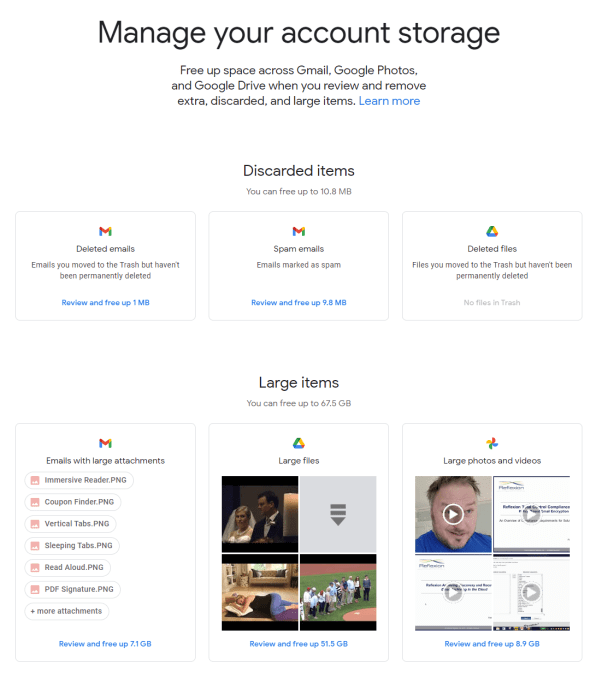The width and height of the screenshot is (596, 677).
Task: Click the Gmail icon above Spam emails
Action: 298,231
